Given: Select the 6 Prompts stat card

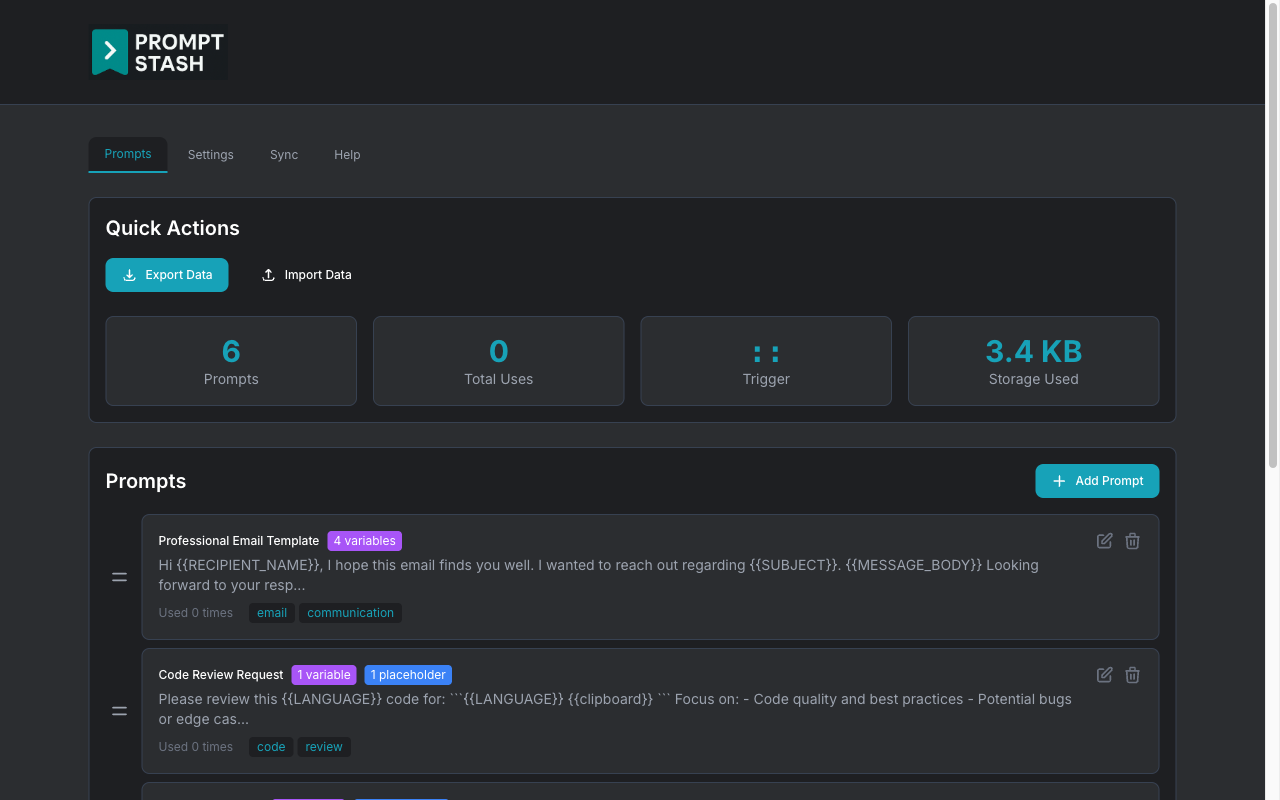Looking at the screenshot, I should tap(231, 361).
